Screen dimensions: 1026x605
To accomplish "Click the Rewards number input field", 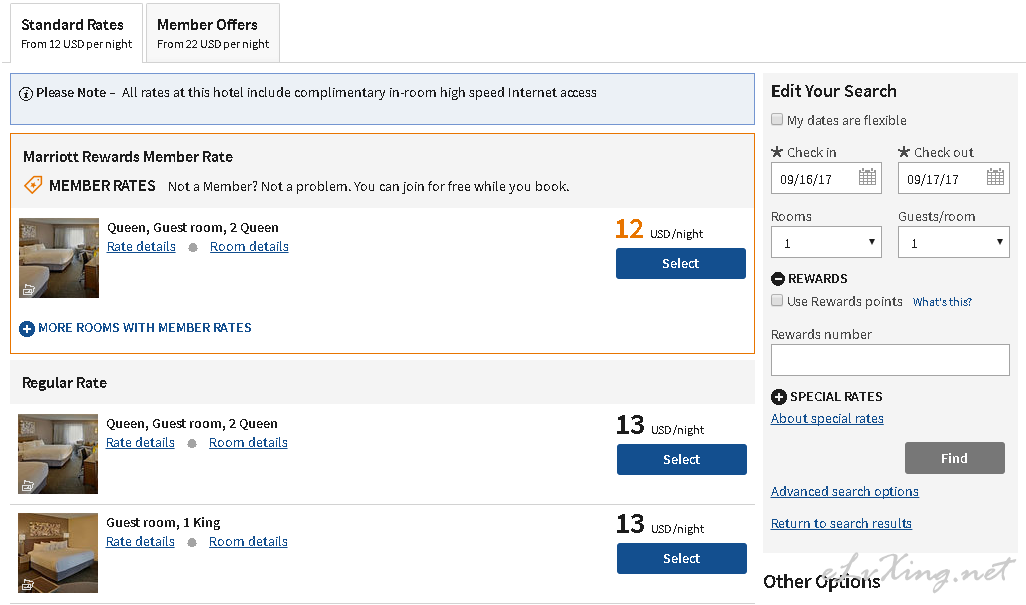I will 890,360.
